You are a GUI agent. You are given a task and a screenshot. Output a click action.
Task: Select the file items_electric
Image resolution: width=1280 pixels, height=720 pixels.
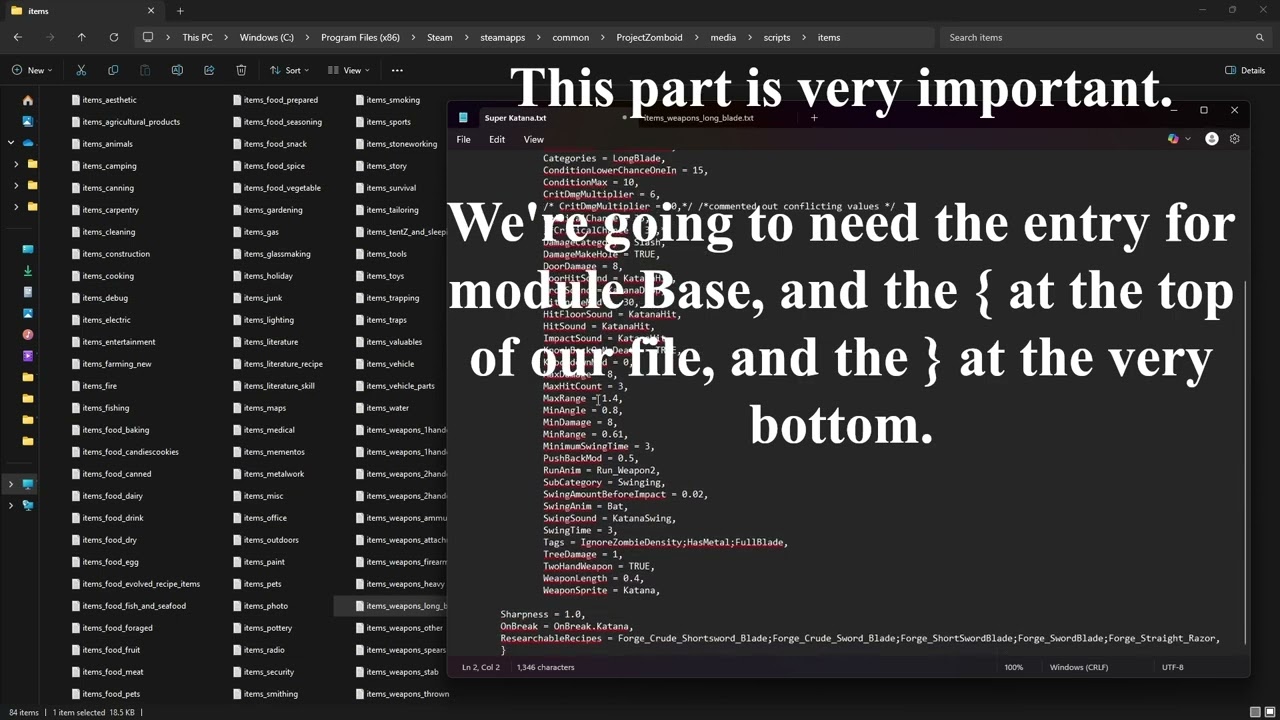click(x=101, y=320)
